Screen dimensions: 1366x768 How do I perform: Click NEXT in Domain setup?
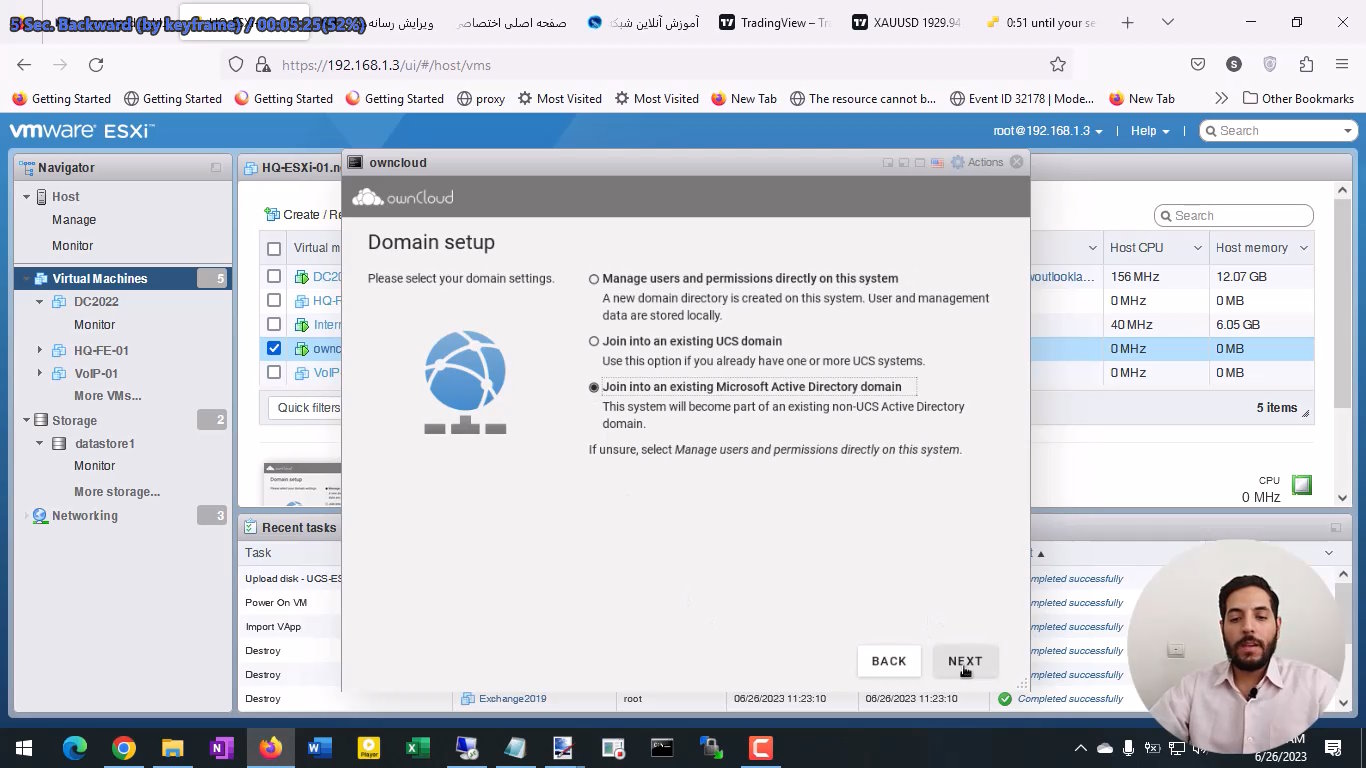coord(965,661)
